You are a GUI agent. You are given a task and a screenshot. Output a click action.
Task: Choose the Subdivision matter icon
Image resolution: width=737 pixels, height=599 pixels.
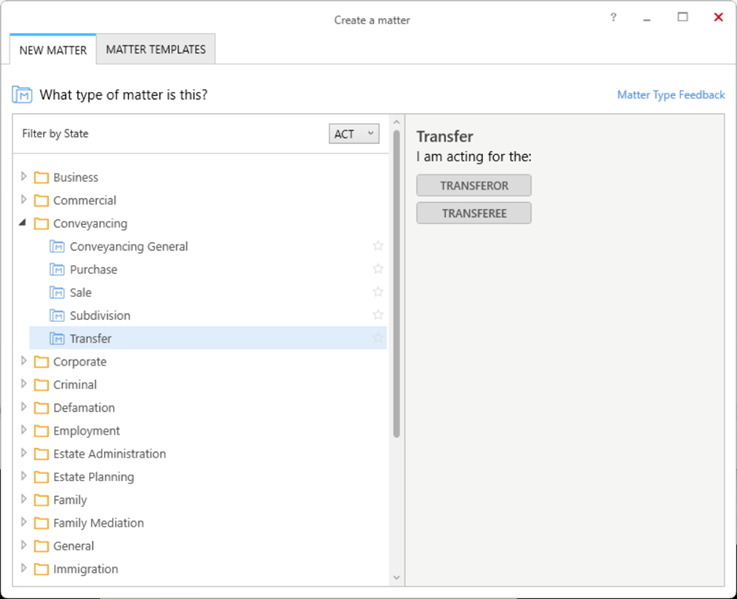click(x=57, y=315)
